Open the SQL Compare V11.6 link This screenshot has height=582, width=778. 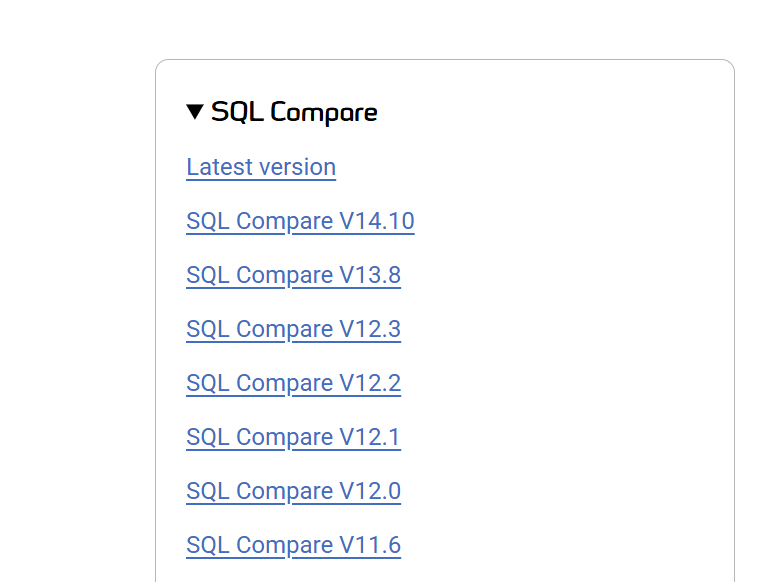coord(293,545)
